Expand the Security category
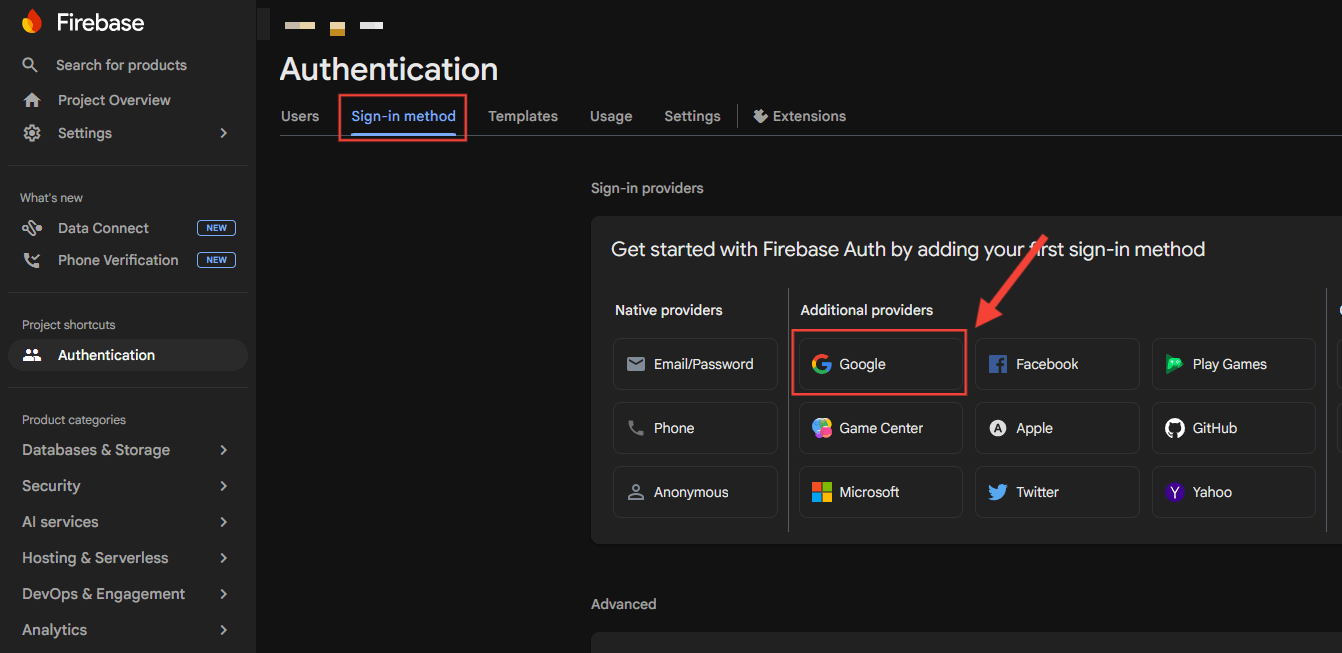Viewport: 1342px width, 653px height. tap(224, 486)
